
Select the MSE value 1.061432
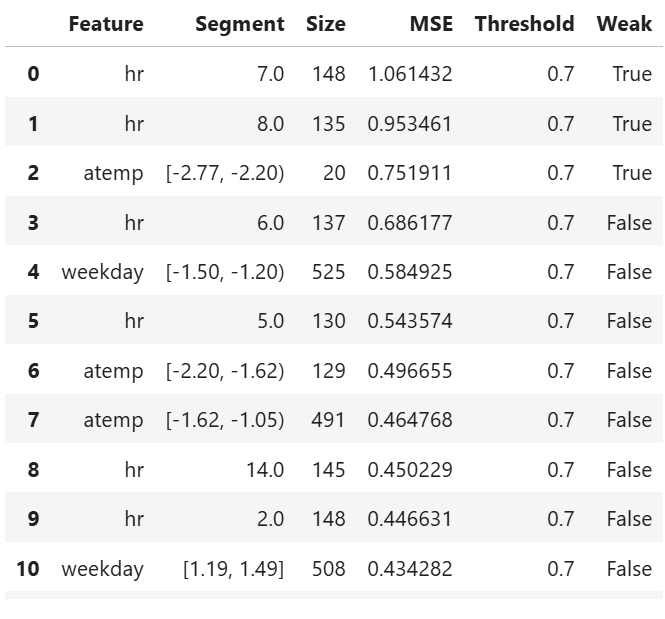pos(410,74)
